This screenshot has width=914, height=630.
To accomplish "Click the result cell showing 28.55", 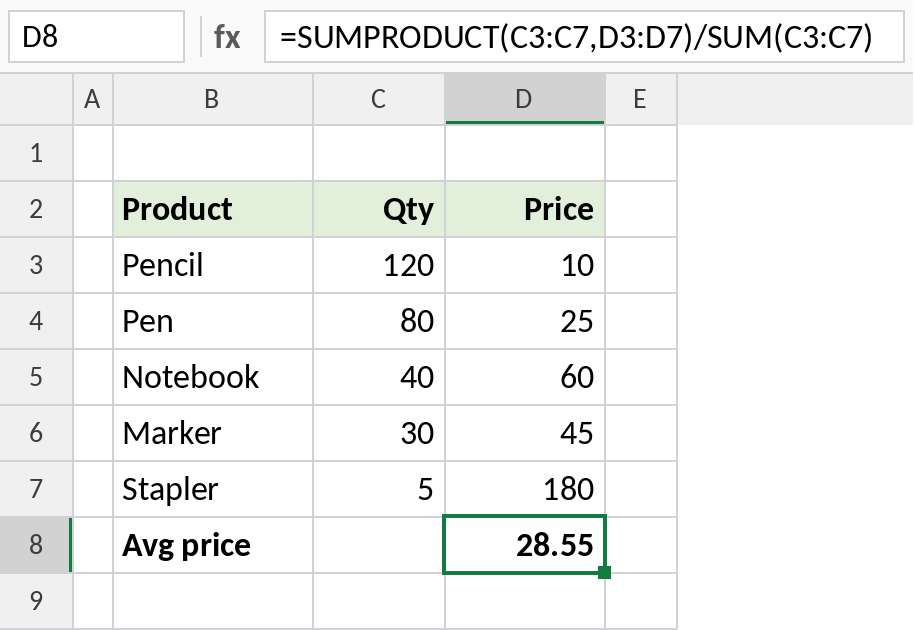I will (525, 544).
